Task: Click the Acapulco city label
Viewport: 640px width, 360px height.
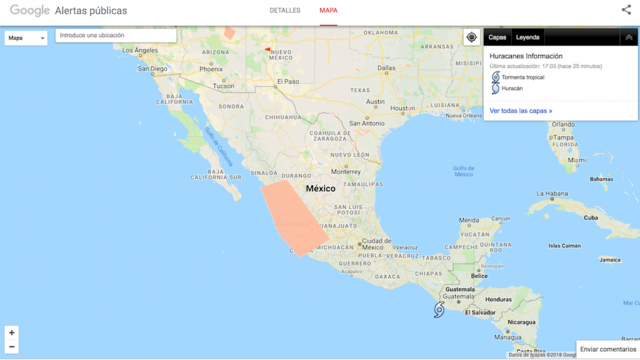Action: 351,271
